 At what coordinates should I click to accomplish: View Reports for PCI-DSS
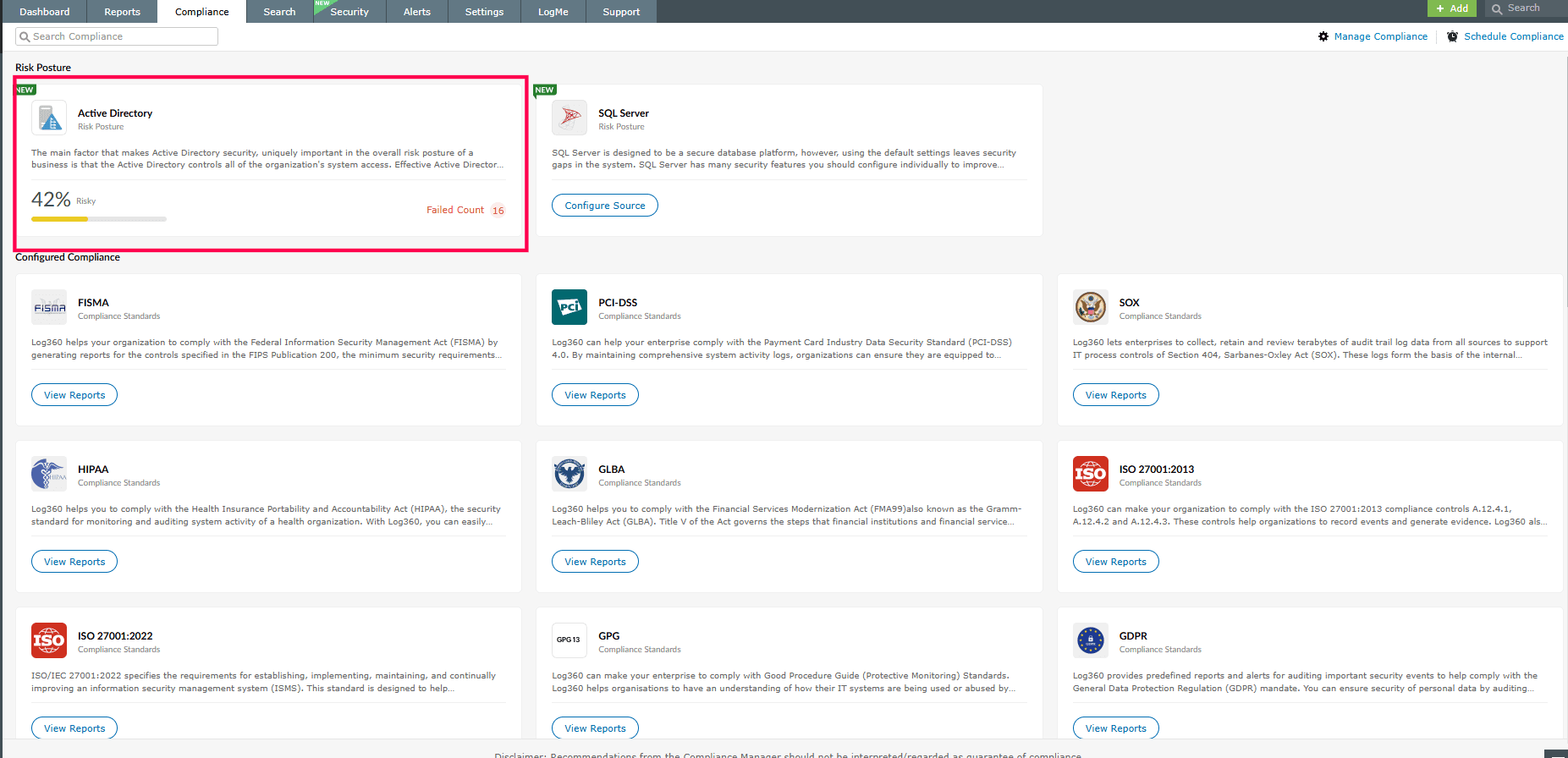(x=595, y=395)
